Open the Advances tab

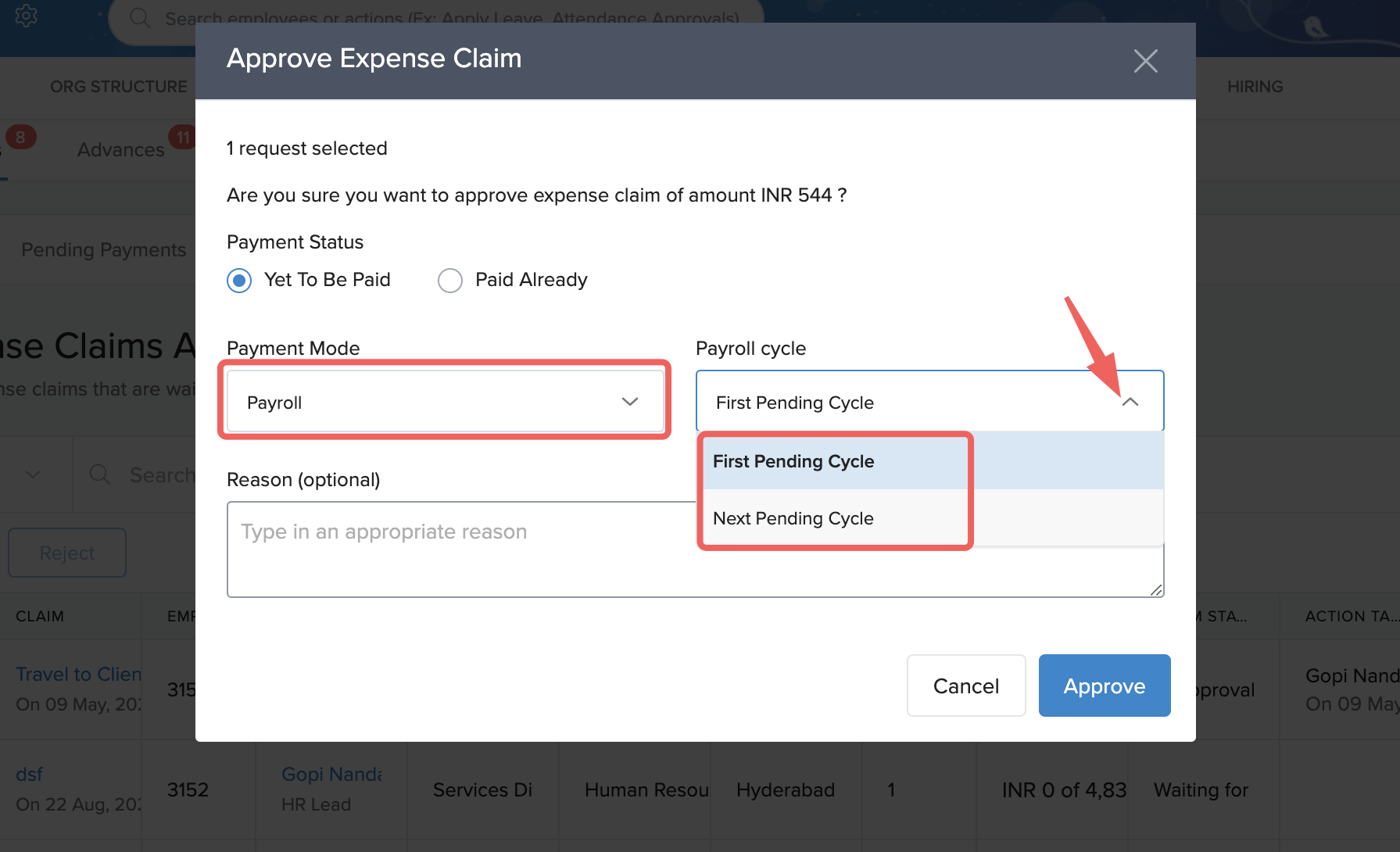point(121,149)
